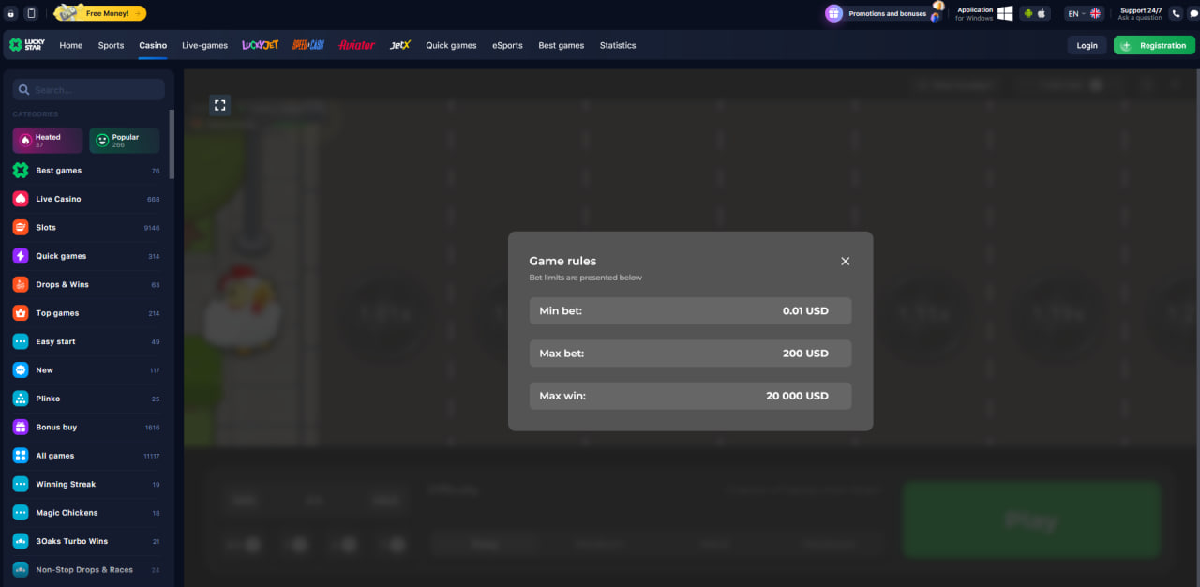Select Slots in the categories list

[46, 227]
